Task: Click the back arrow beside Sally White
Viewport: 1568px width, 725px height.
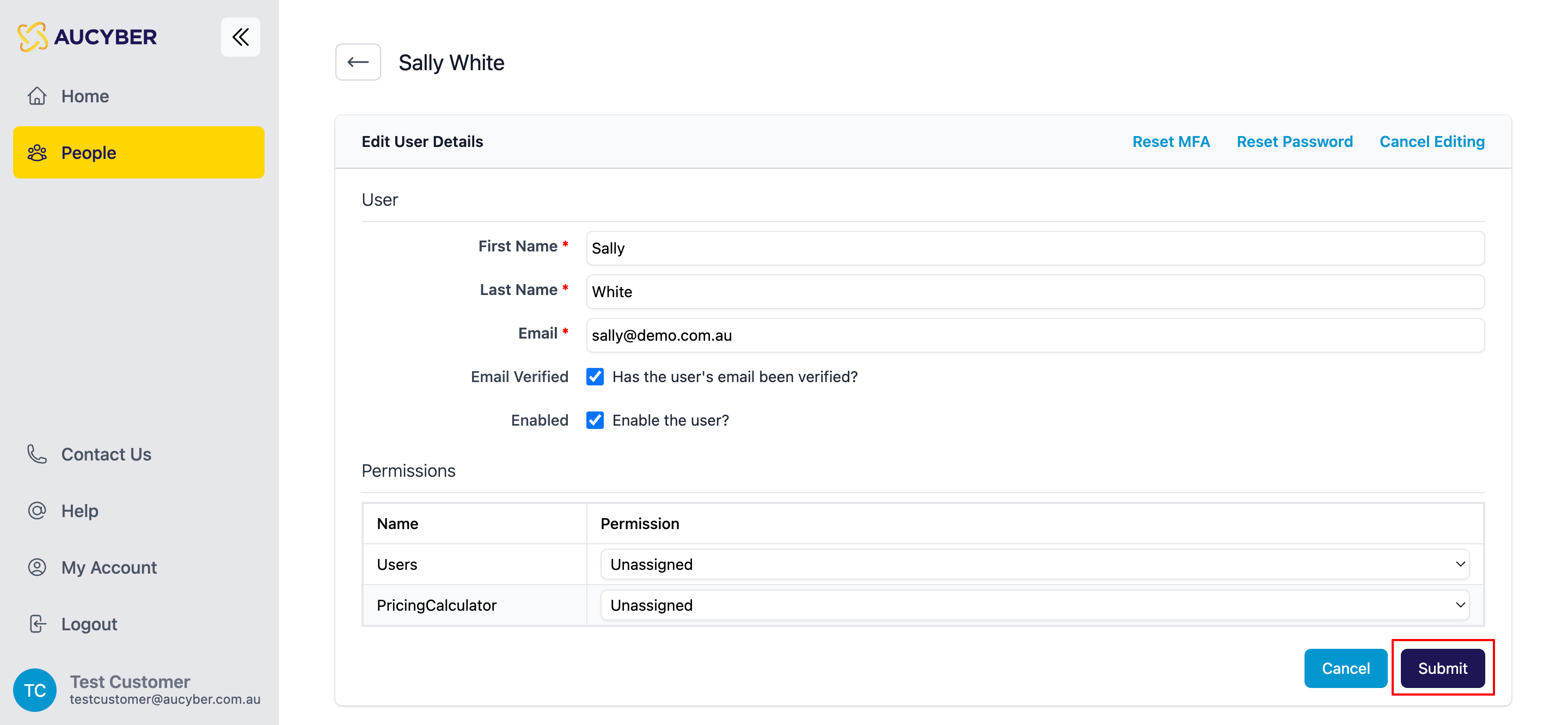Action: (x=358, y=62)
